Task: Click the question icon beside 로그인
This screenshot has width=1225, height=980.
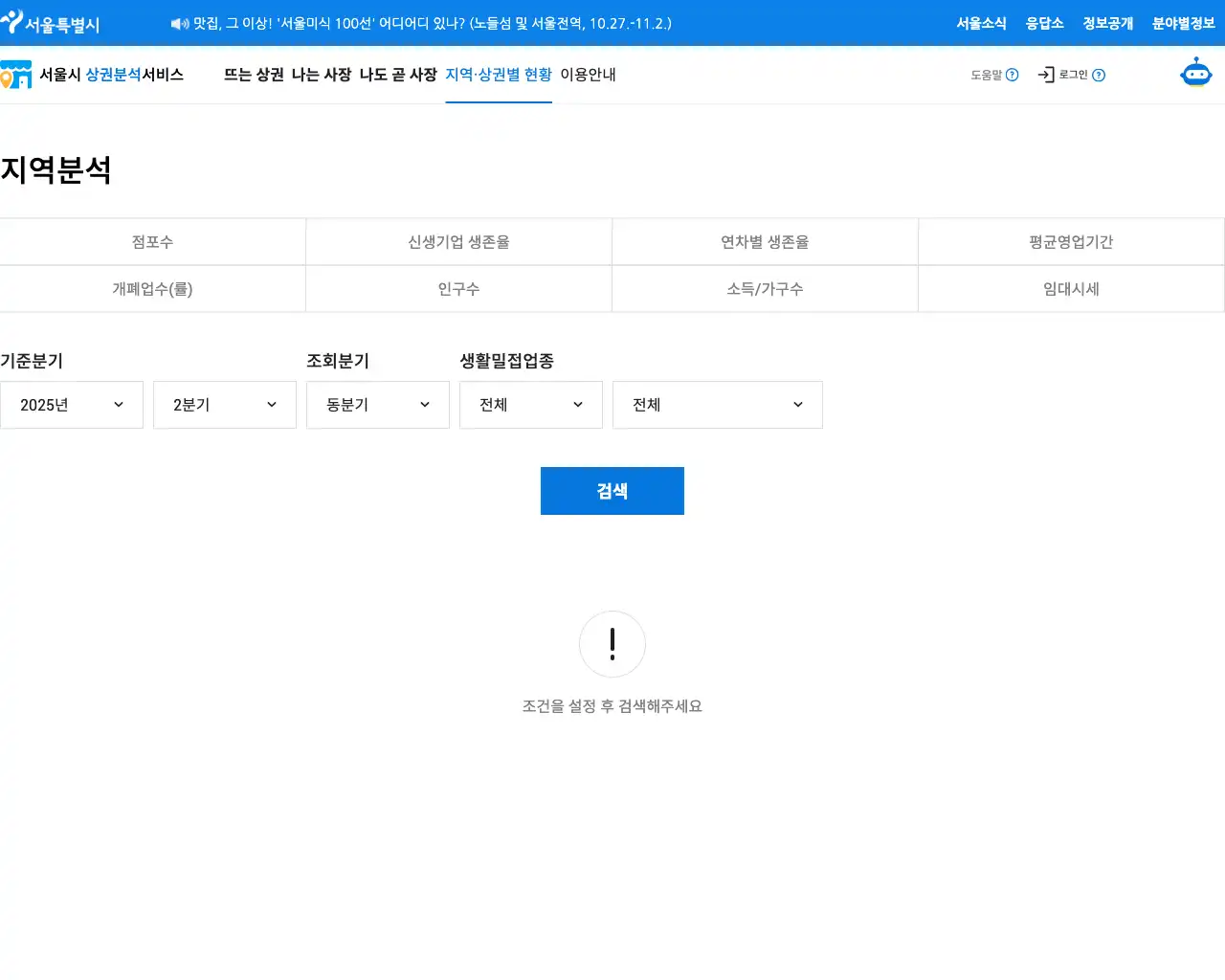Action: click(1099, 75)
